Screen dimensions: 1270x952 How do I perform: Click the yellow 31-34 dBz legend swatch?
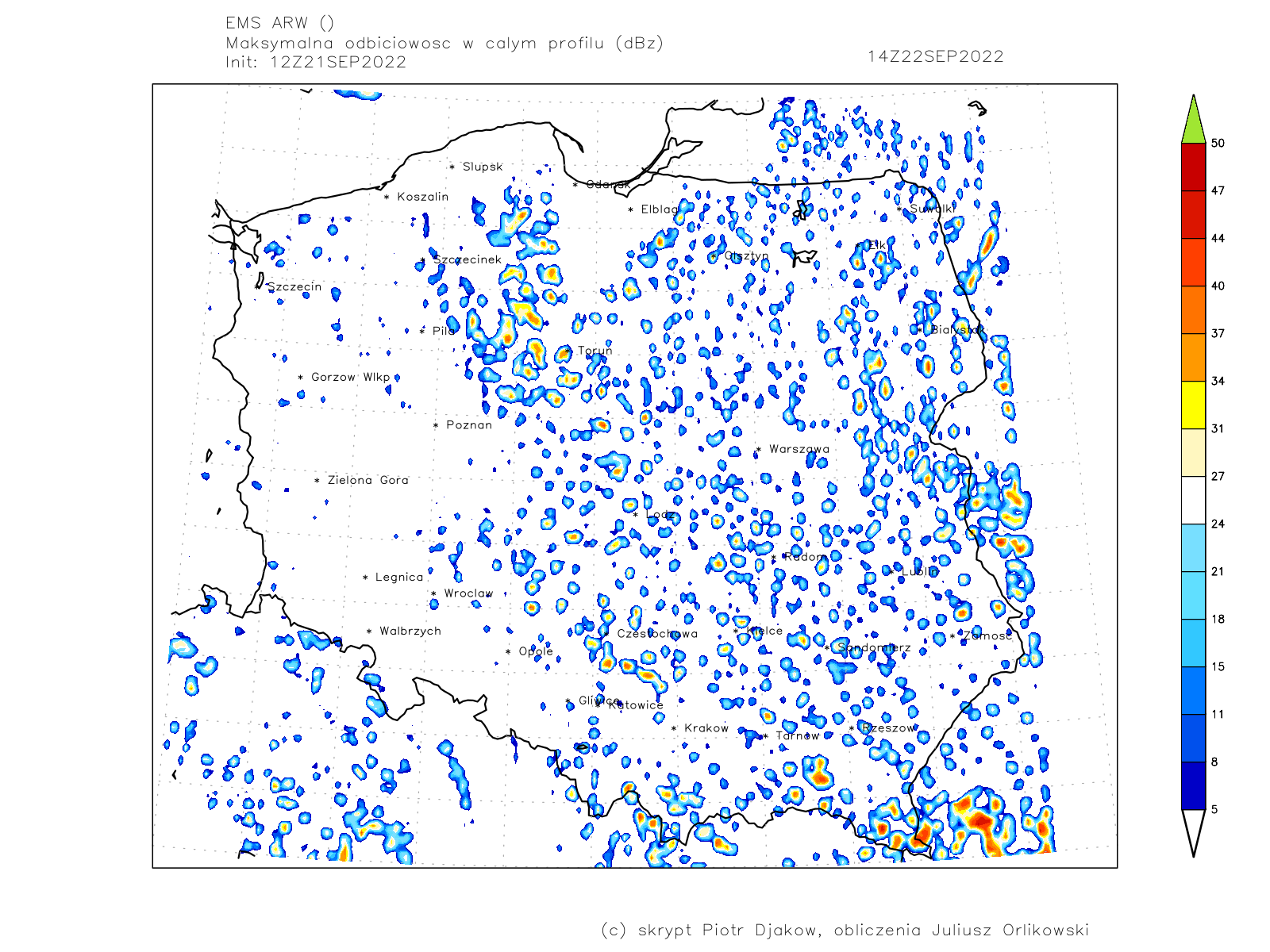(1193, 405)
